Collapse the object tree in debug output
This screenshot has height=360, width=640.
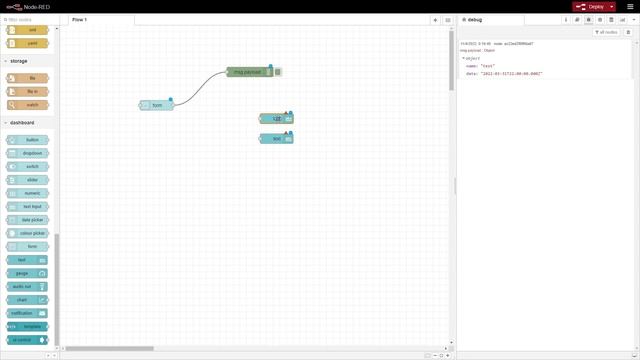pos(463,58)
